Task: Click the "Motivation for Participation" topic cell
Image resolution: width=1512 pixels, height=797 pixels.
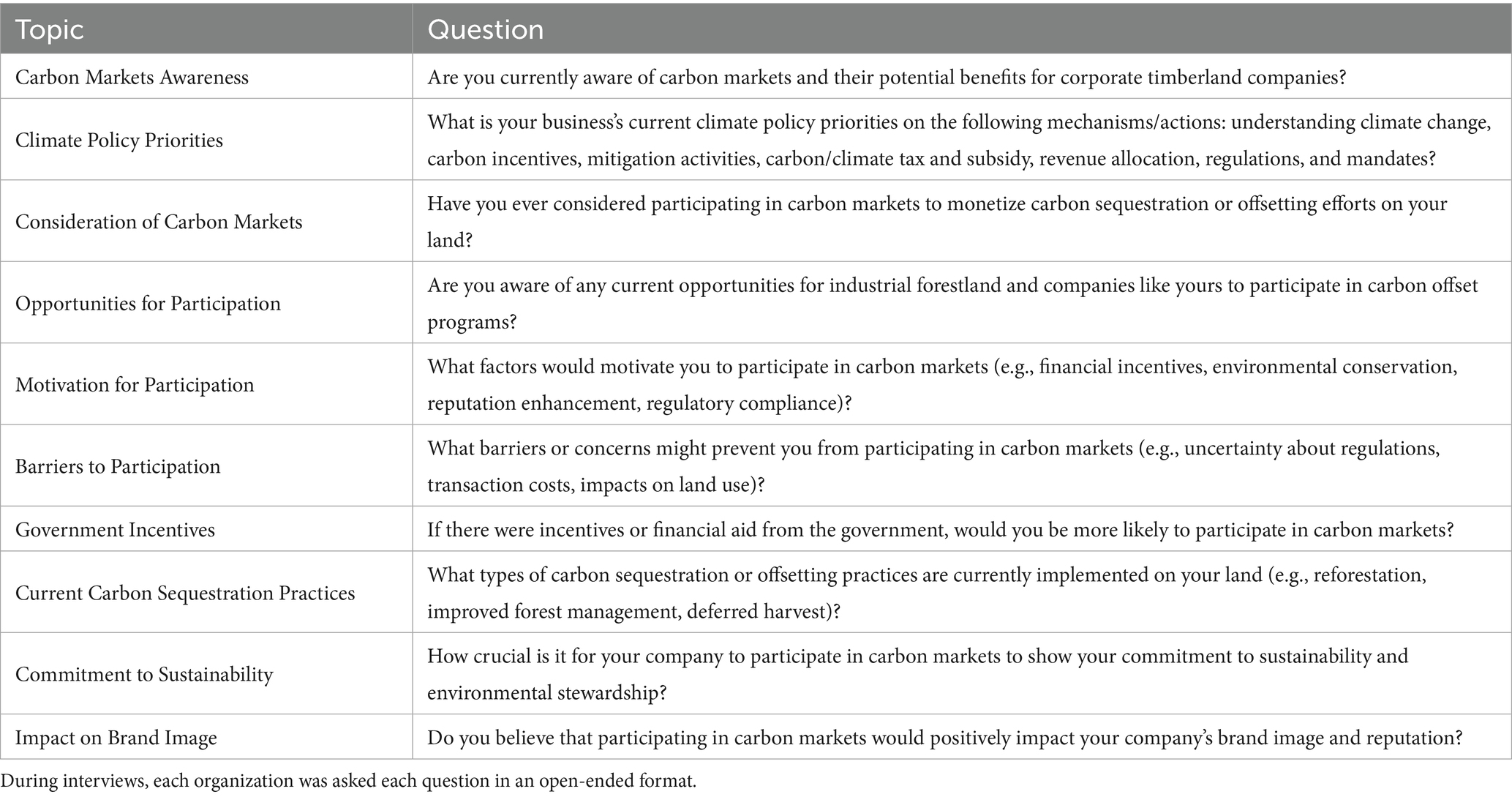Action: 135,384
